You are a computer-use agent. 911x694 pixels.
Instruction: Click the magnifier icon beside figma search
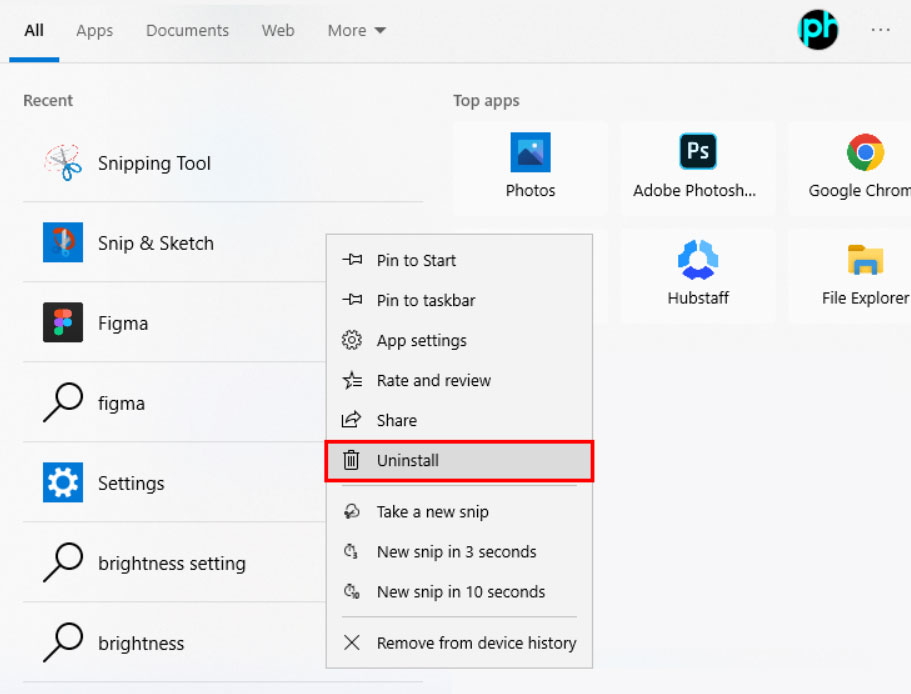pos(63,402)
